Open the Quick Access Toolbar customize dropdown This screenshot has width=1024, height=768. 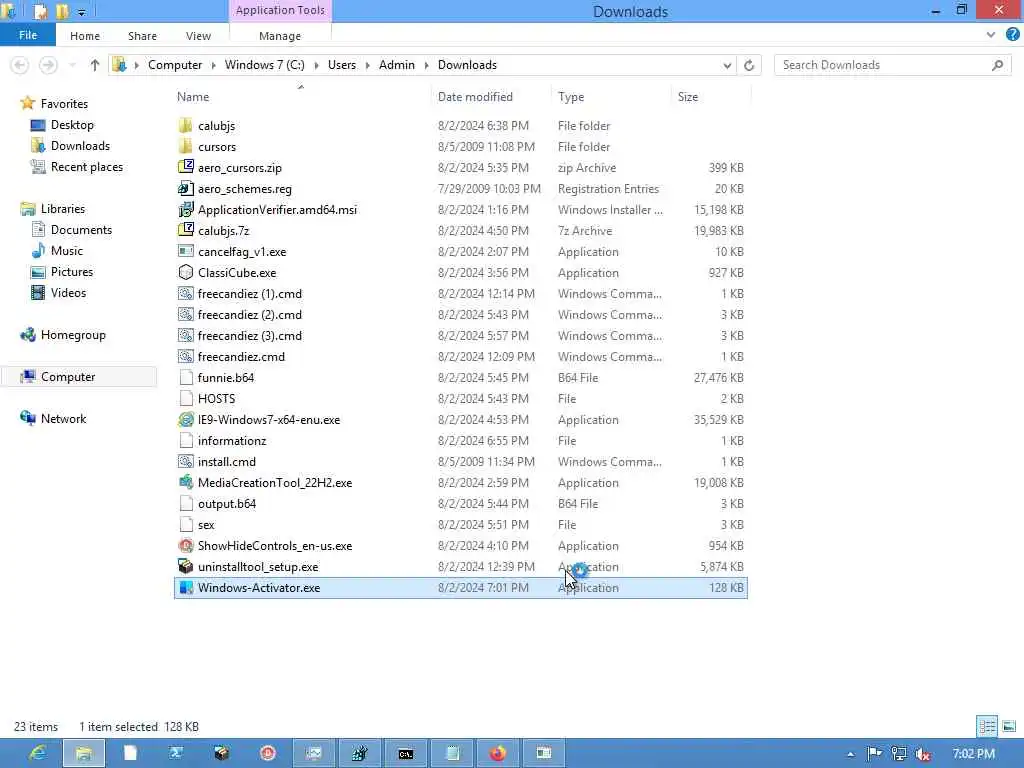pos(82,12)
